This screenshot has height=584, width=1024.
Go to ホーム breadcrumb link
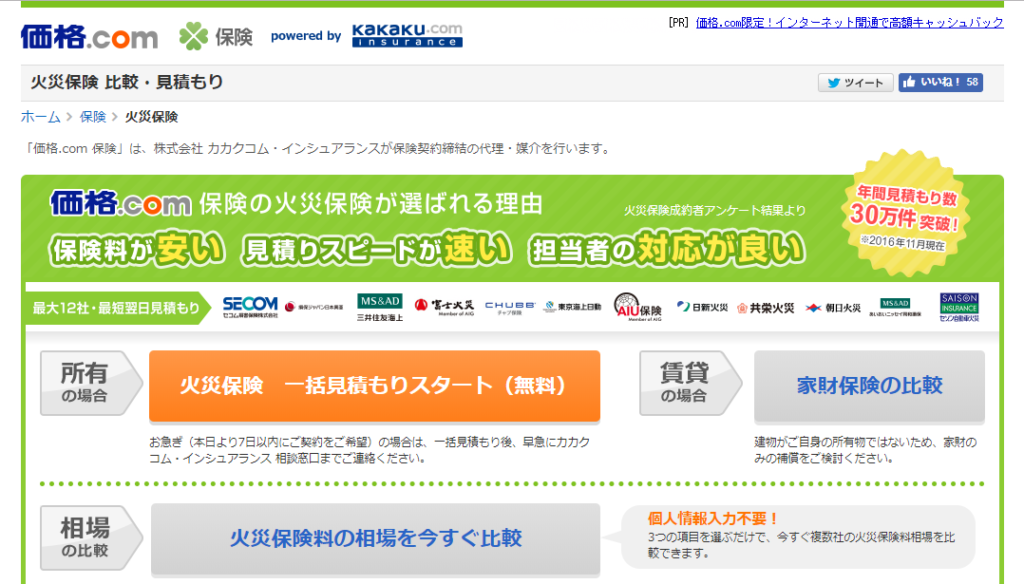(40, 117)
